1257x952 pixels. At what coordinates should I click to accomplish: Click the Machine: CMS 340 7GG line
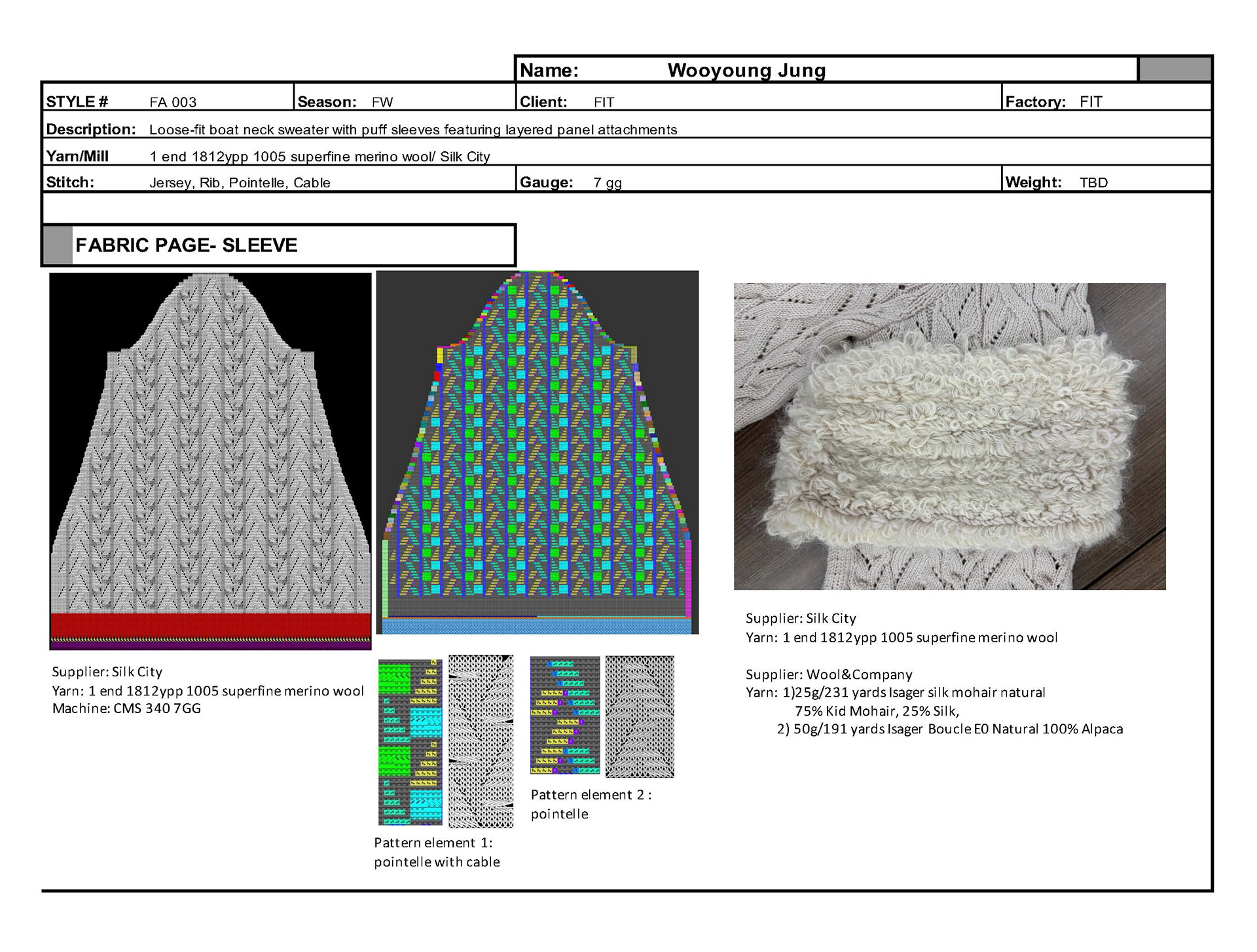point(127,708)
